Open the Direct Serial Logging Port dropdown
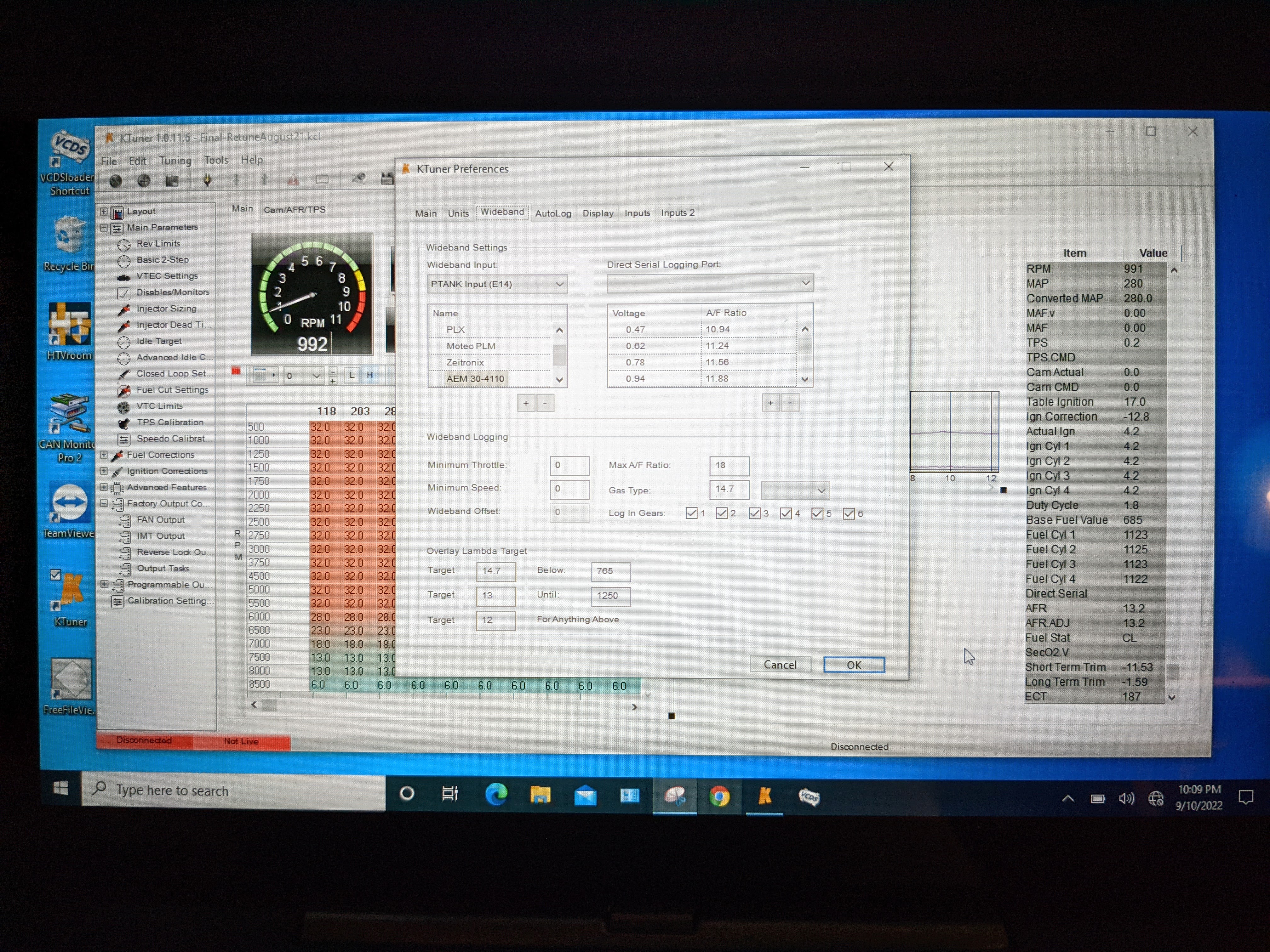 pos(710,283)
